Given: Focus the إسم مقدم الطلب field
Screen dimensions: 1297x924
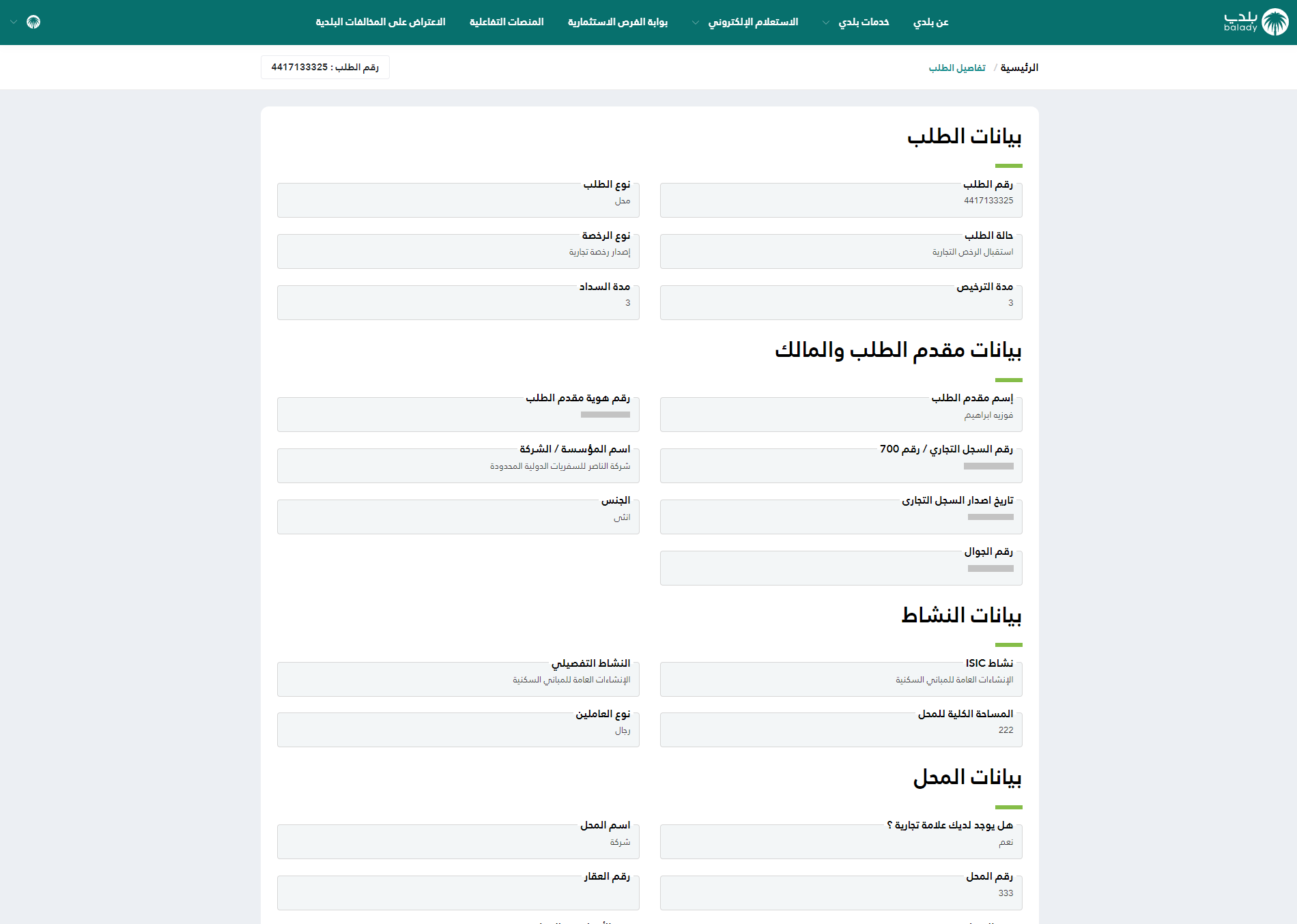Looking at the screenshot, I should 840,415.
